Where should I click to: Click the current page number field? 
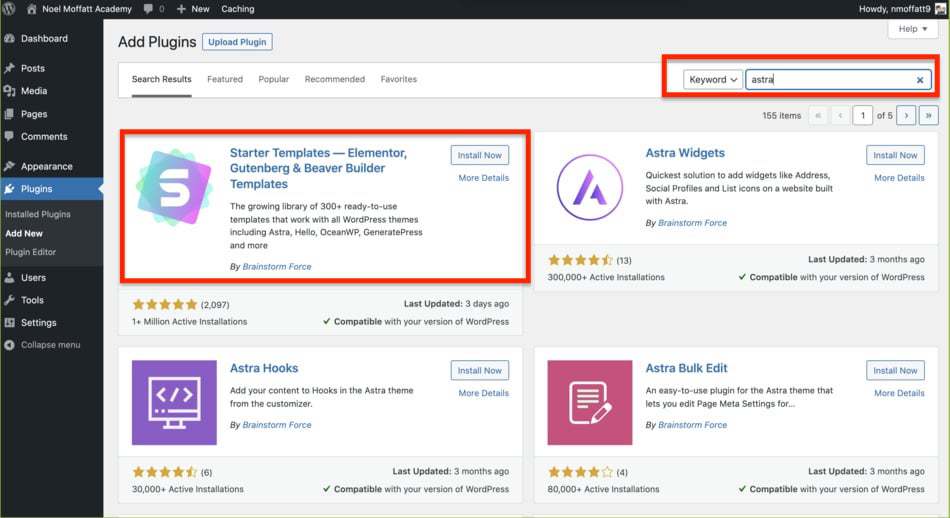862,115
